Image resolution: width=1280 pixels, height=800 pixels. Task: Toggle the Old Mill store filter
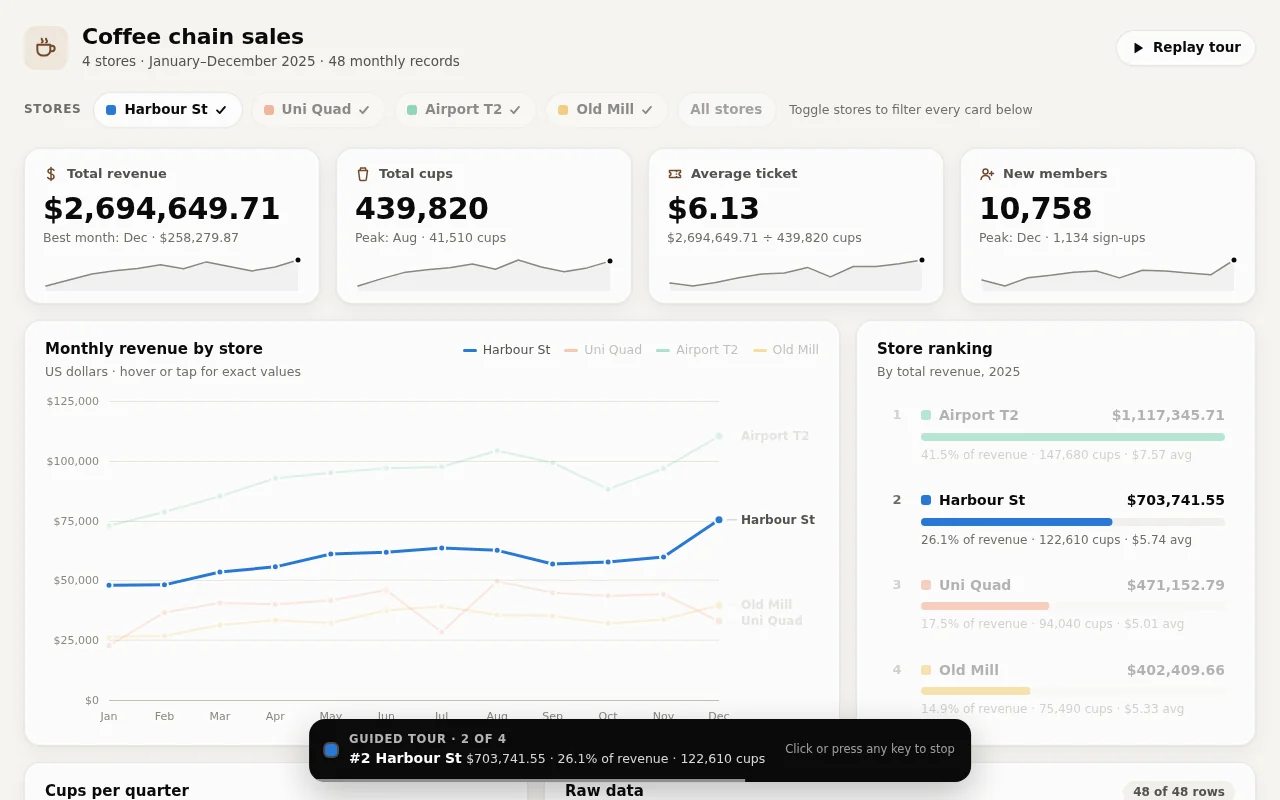pyautogui.click(x=607, y=110)
